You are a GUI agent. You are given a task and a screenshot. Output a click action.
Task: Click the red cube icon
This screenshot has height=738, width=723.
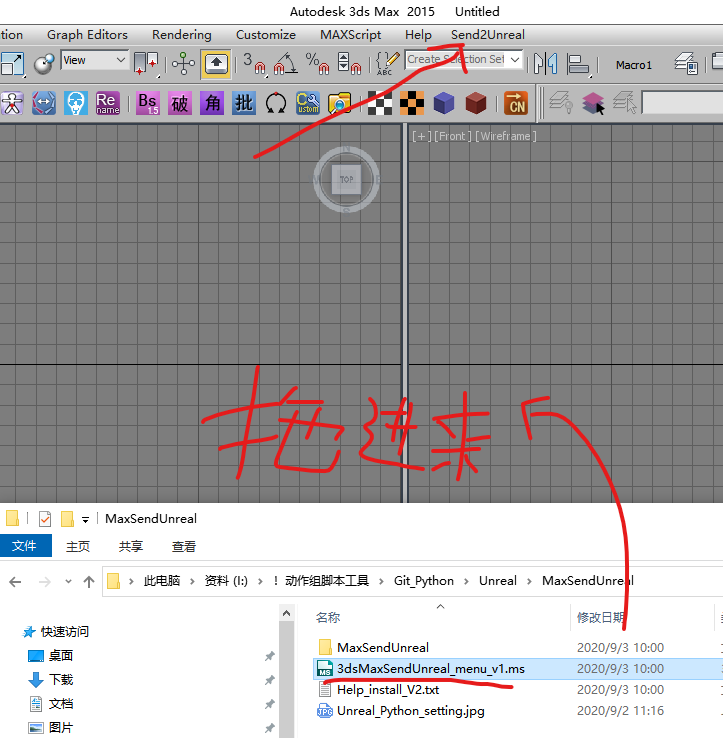pyautogui.click(x=476, y=103)
